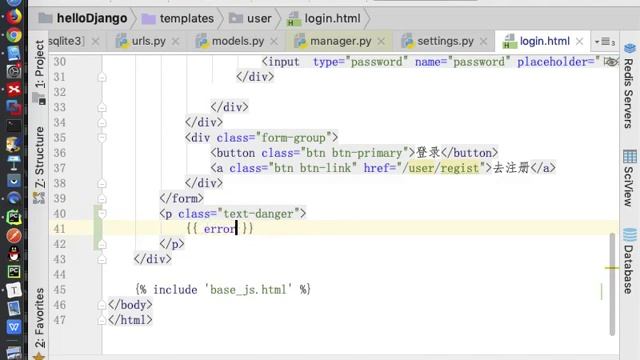The image size is (640, 360).
Task: Open Firefox from the dock
Action: [x=14, y=17]
